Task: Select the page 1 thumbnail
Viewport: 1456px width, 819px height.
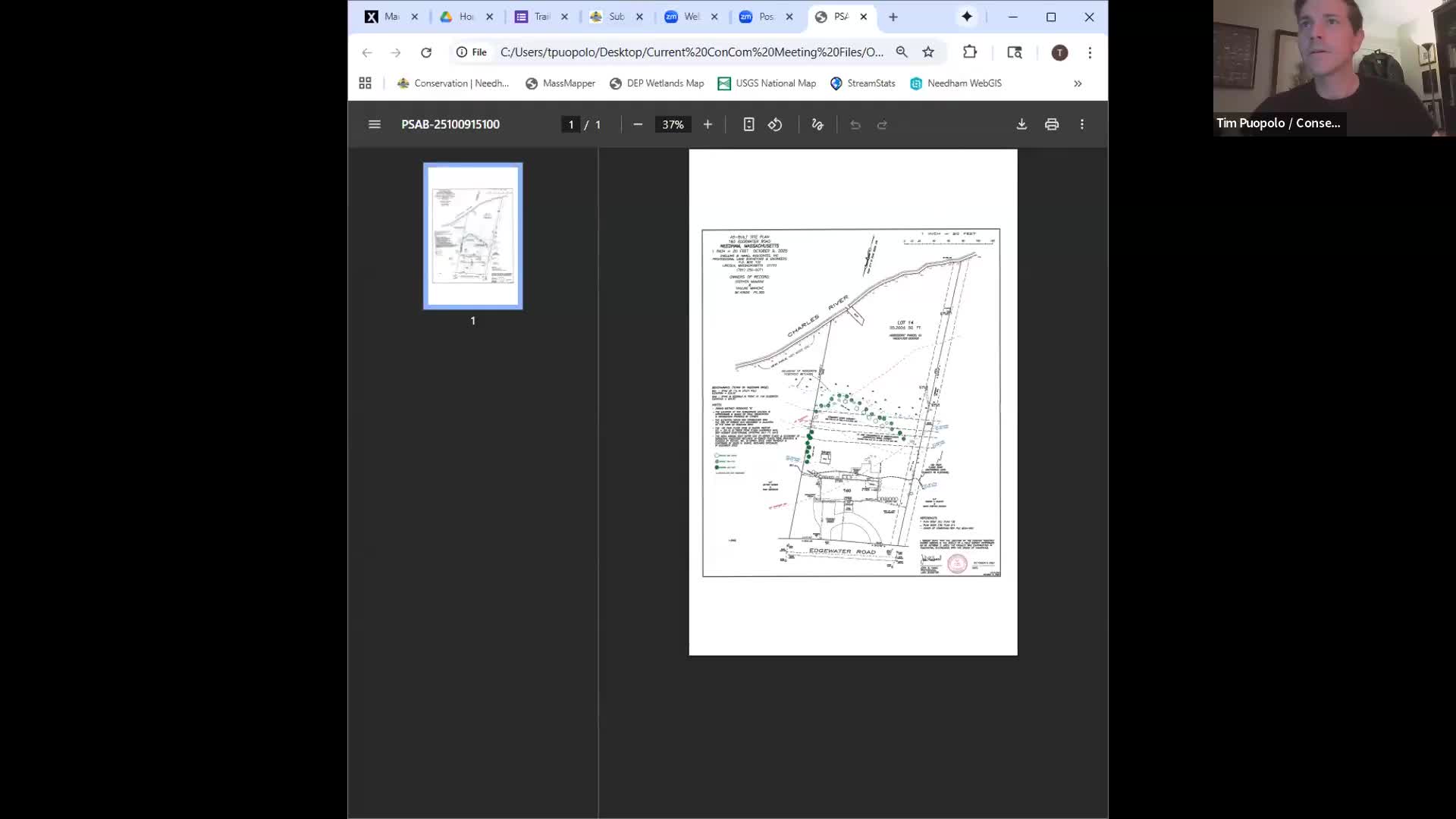Action: (x=473, y=236)
